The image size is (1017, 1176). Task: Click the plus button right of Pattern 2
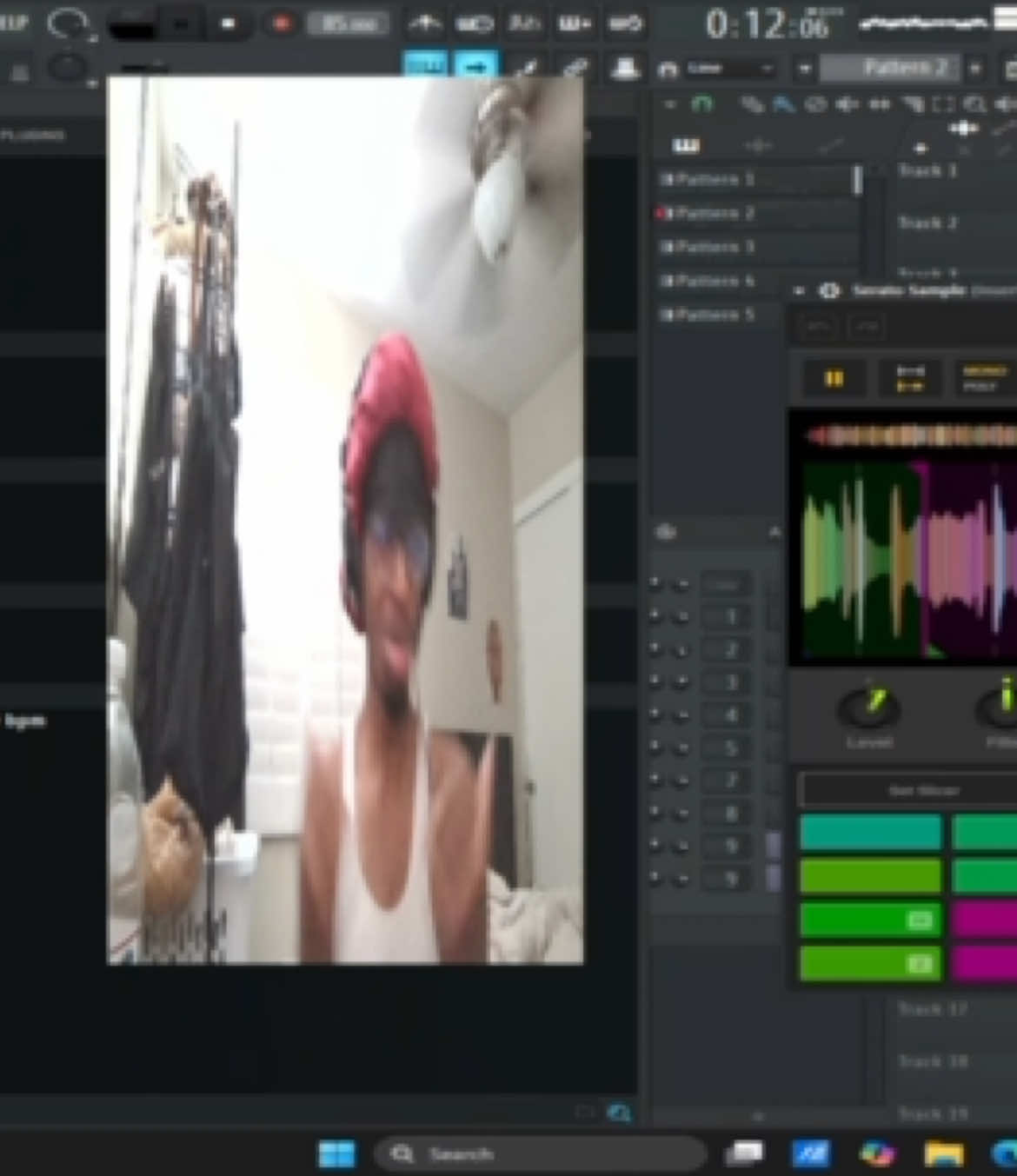(x=975, y=68)
